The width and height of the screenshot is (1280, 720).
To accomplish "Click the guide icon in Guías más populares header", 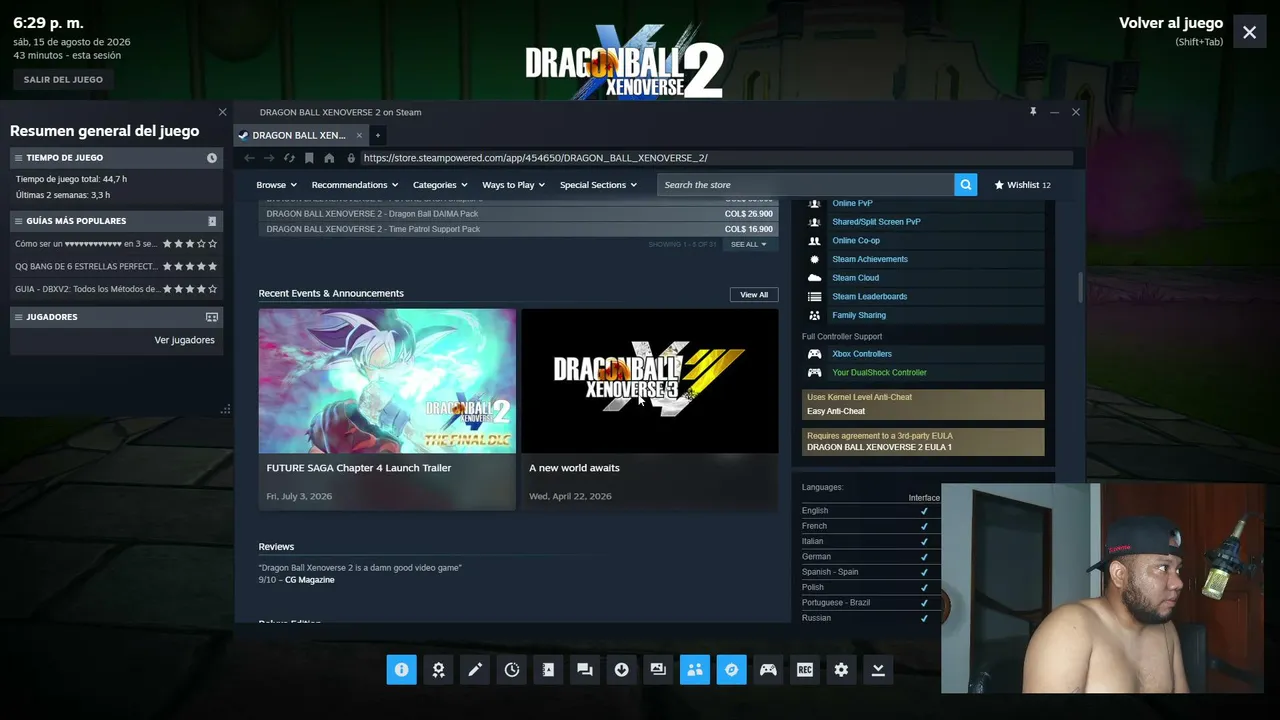I will (212, 221).
